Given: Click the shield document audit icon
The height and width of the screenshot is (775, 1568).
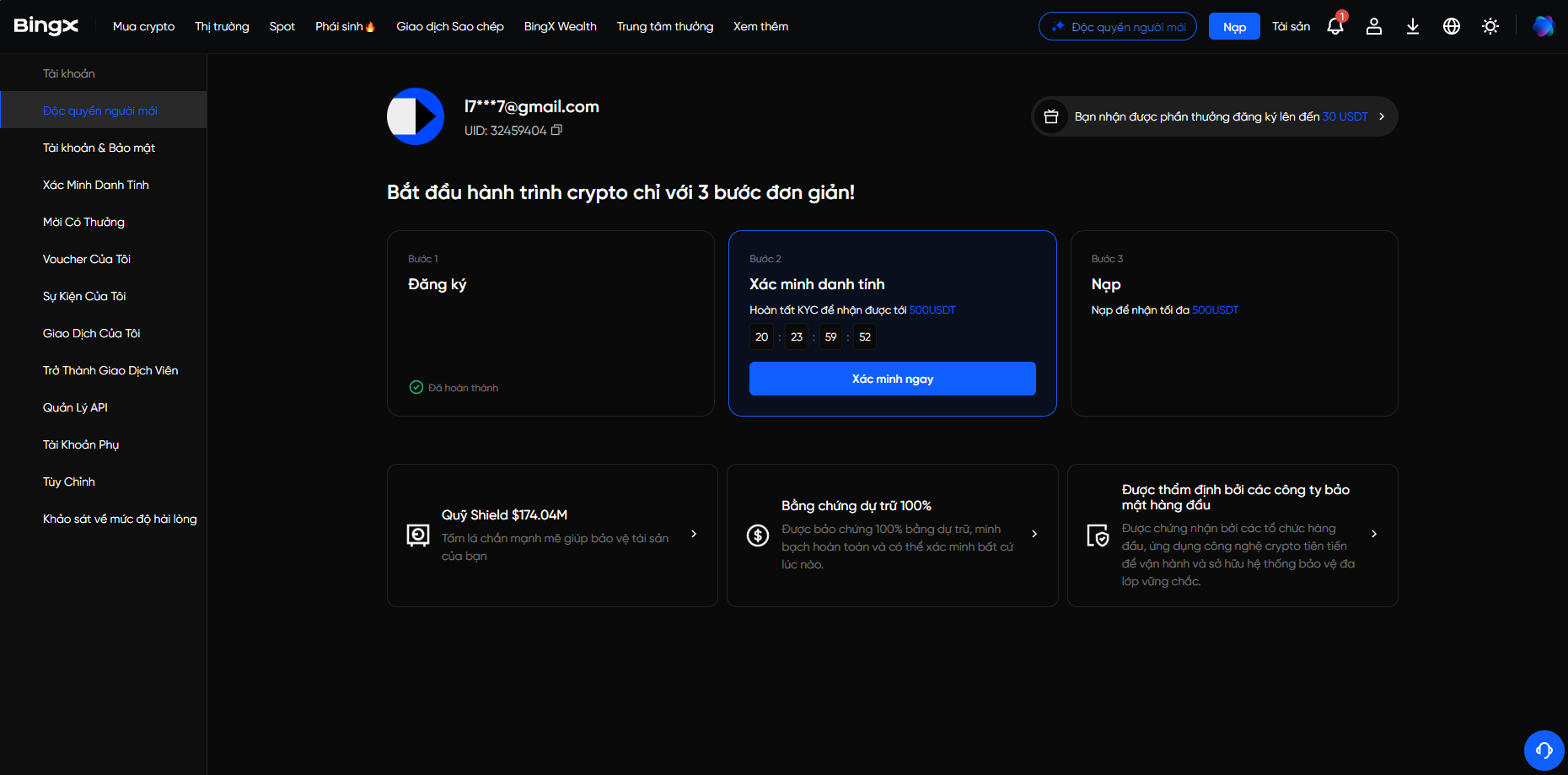Looking at the screenshot, I should [x=1098, y=535].
